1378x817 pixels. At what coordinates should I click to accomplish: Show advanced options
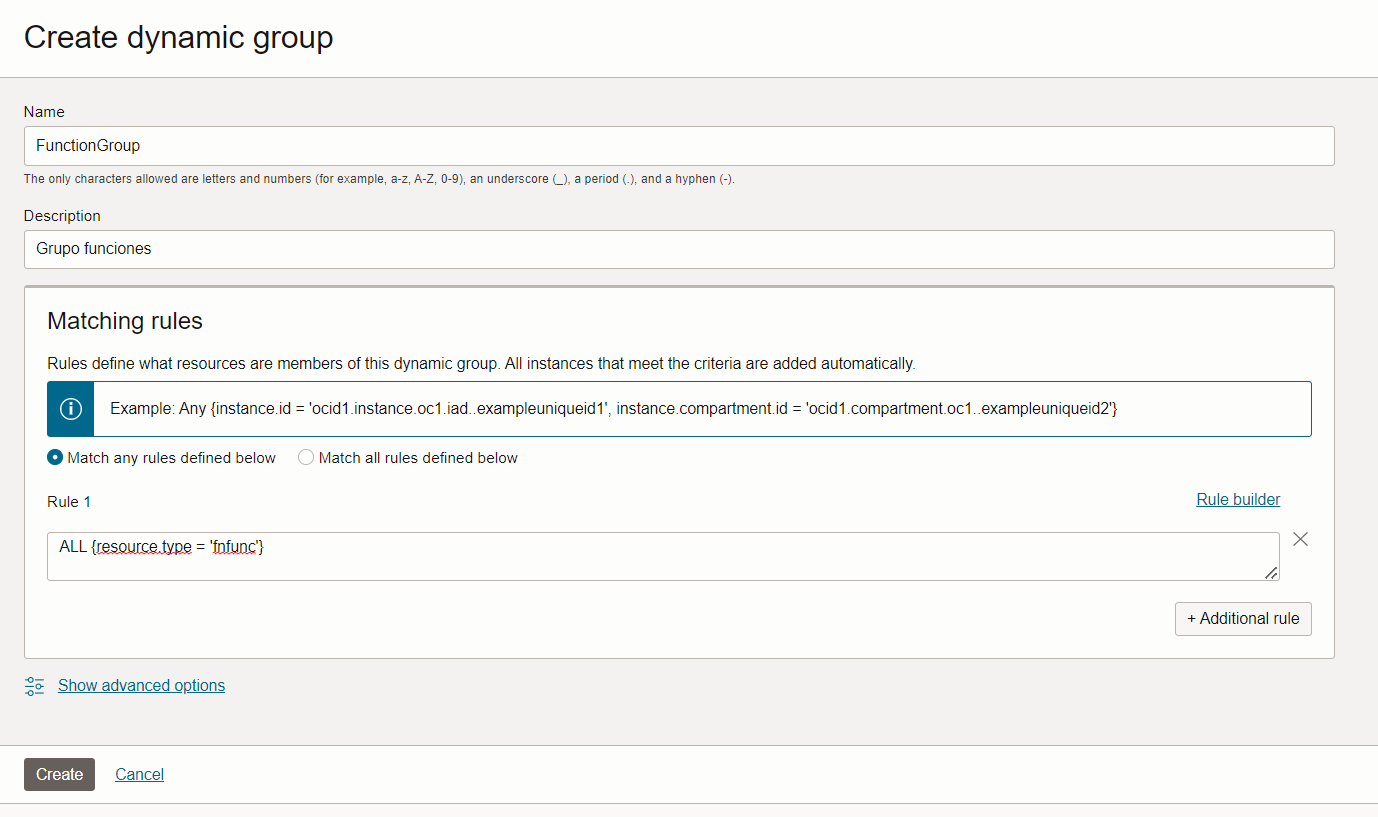click(x=141, y=685)
